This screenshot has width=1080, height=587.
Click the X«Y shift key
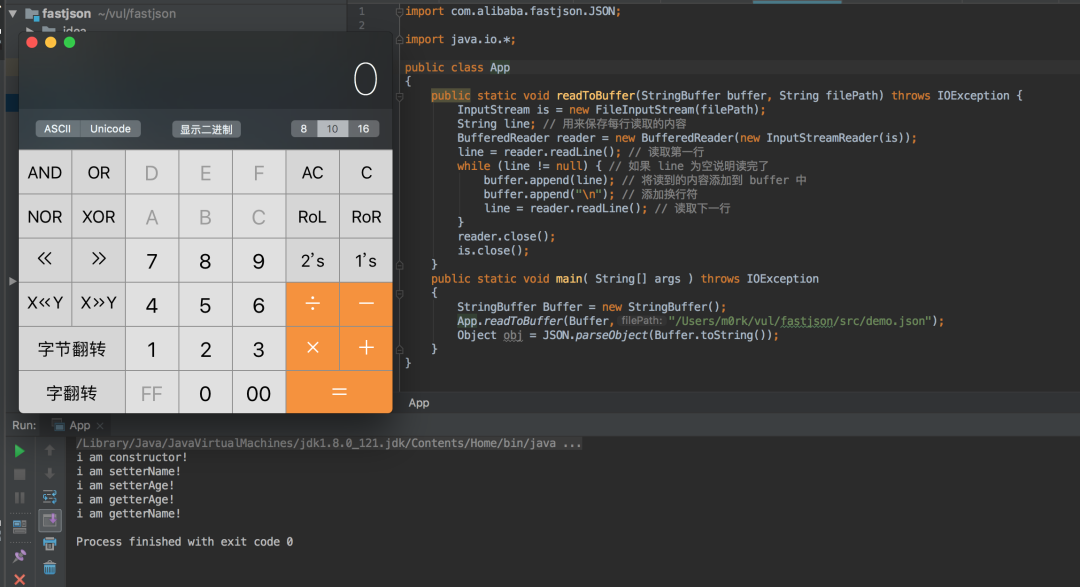pos(45,304)
